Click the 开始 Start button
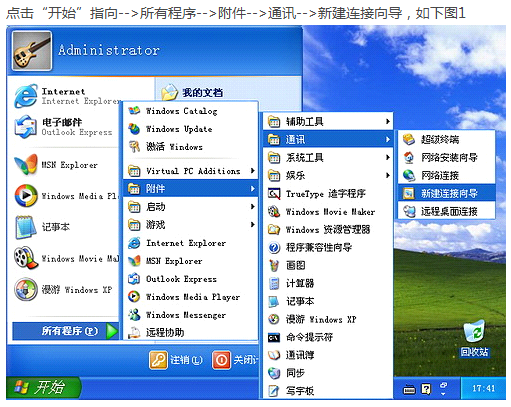This screenshot has width=511, height=407. click(x=43, y=388)
